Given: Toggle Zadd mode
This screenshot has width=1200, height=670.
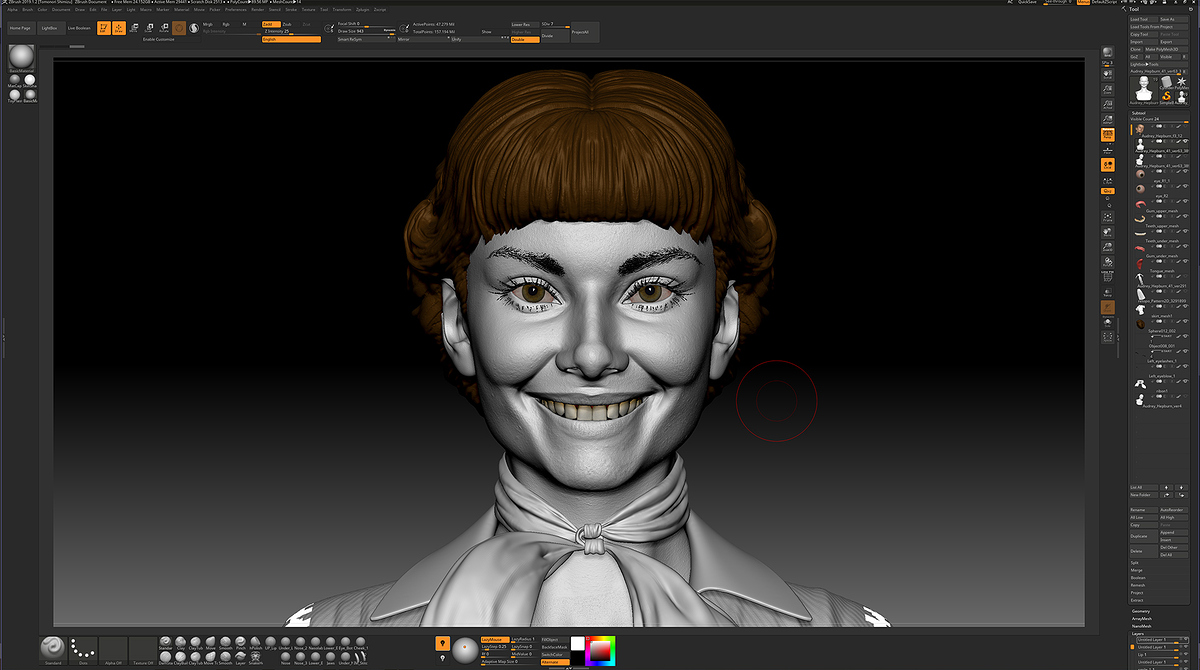Looking at the screenshot, I should tap(271, 23).
